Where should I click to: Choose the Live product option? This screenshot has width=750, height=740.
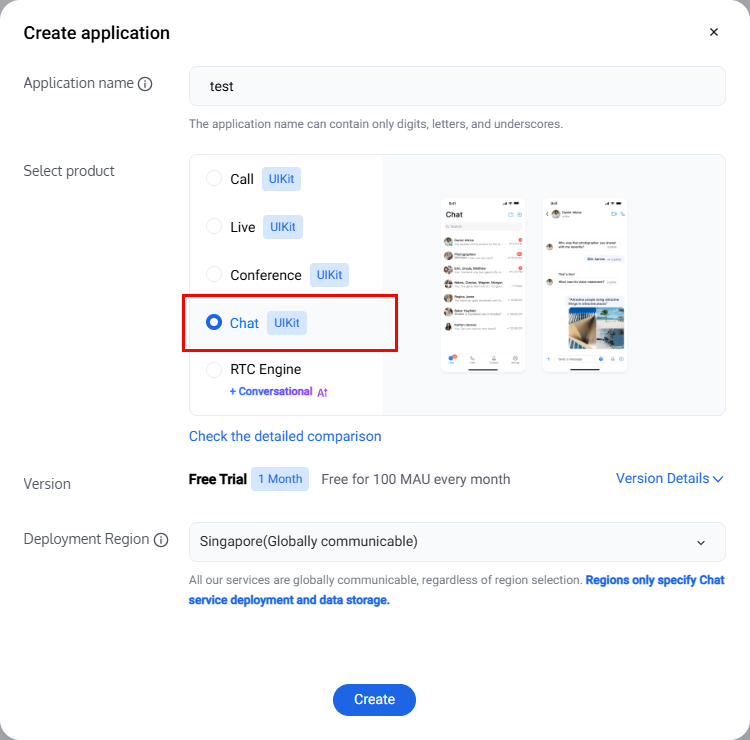tap(214, 226)
